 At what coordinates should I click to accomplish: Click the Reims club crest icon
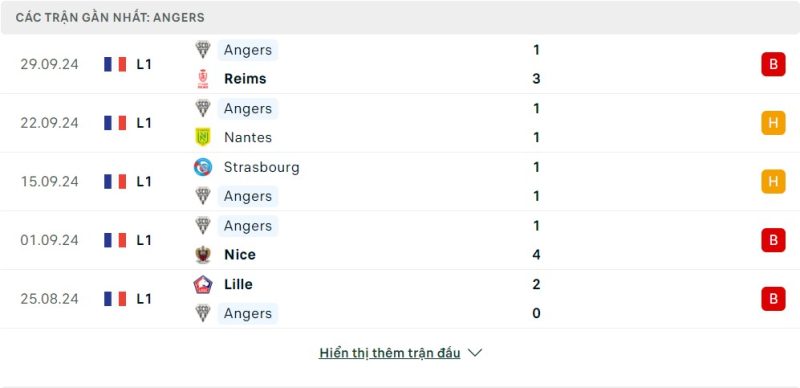pyautogui.click(x=203, y=79)
